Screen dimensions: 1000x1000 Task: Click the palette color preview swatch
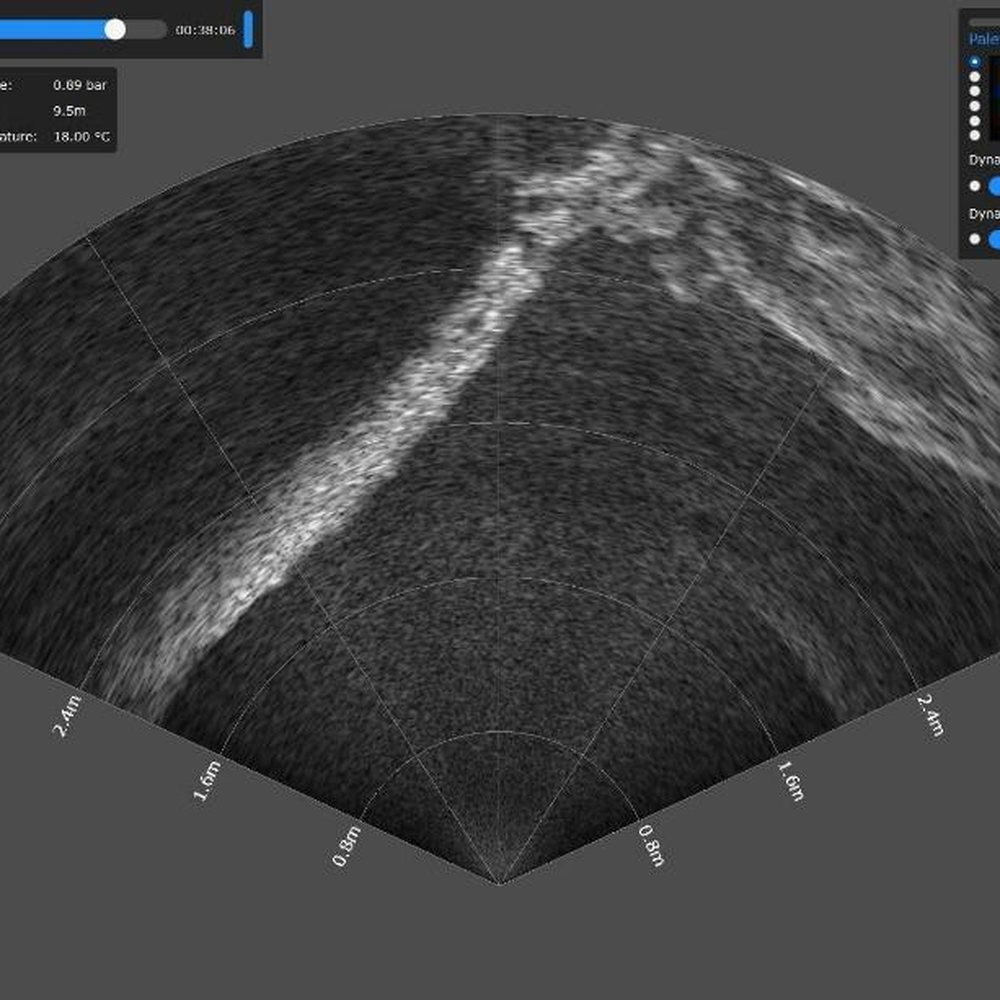(994, 98)
